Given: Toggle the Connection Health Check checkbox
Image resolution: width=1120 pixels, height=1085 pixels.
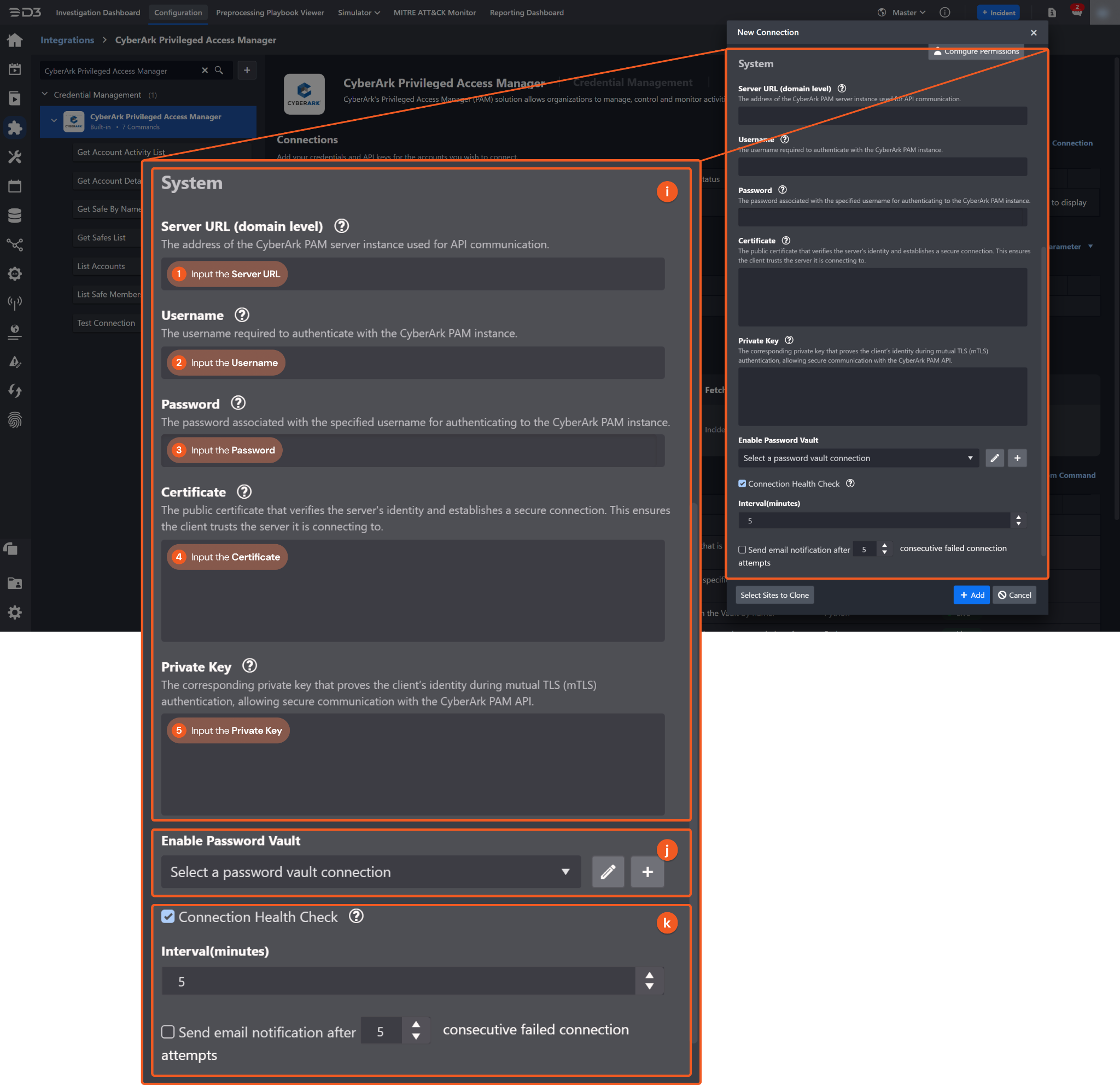Looking at the screenshot, I should coord(742,483).
